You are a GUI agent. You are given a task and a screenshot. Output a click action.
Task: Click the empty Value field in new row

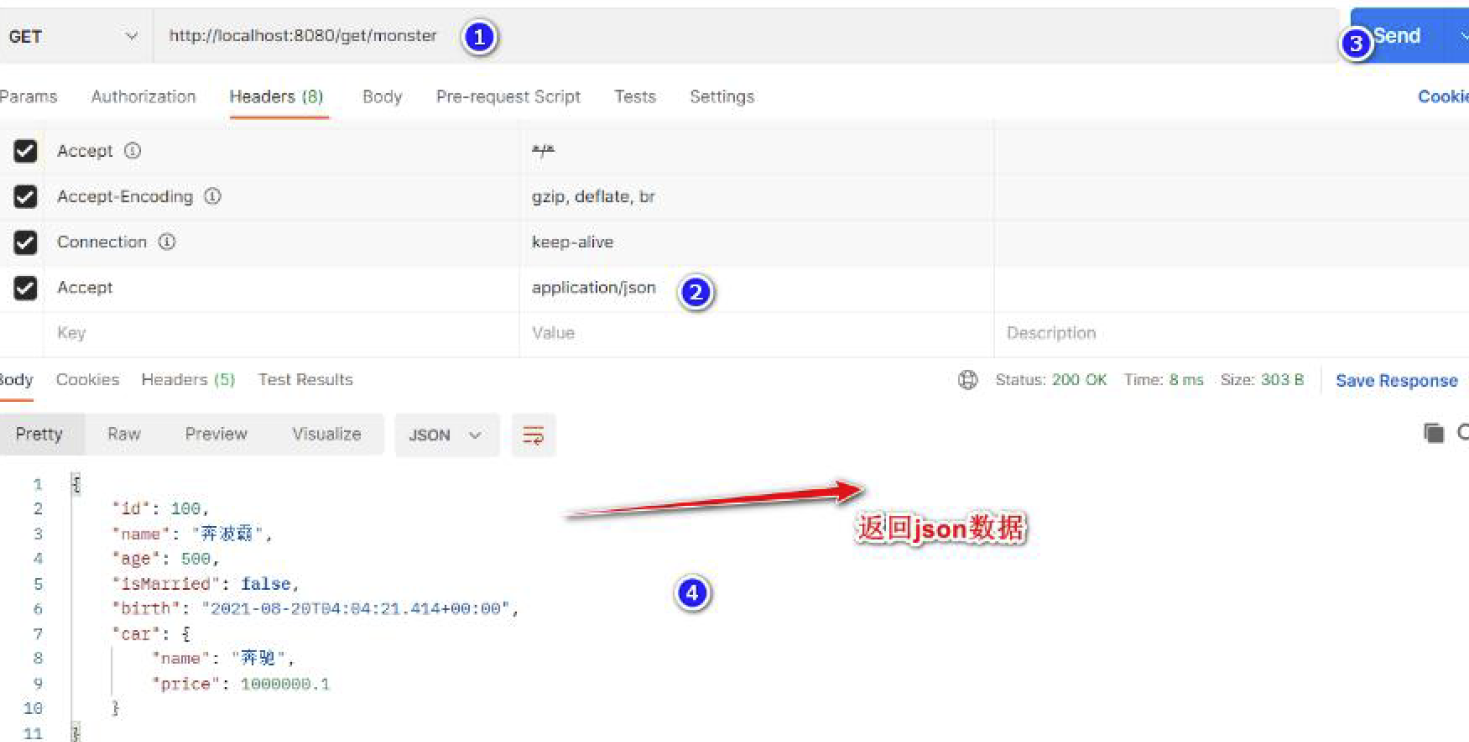[756, 333]
